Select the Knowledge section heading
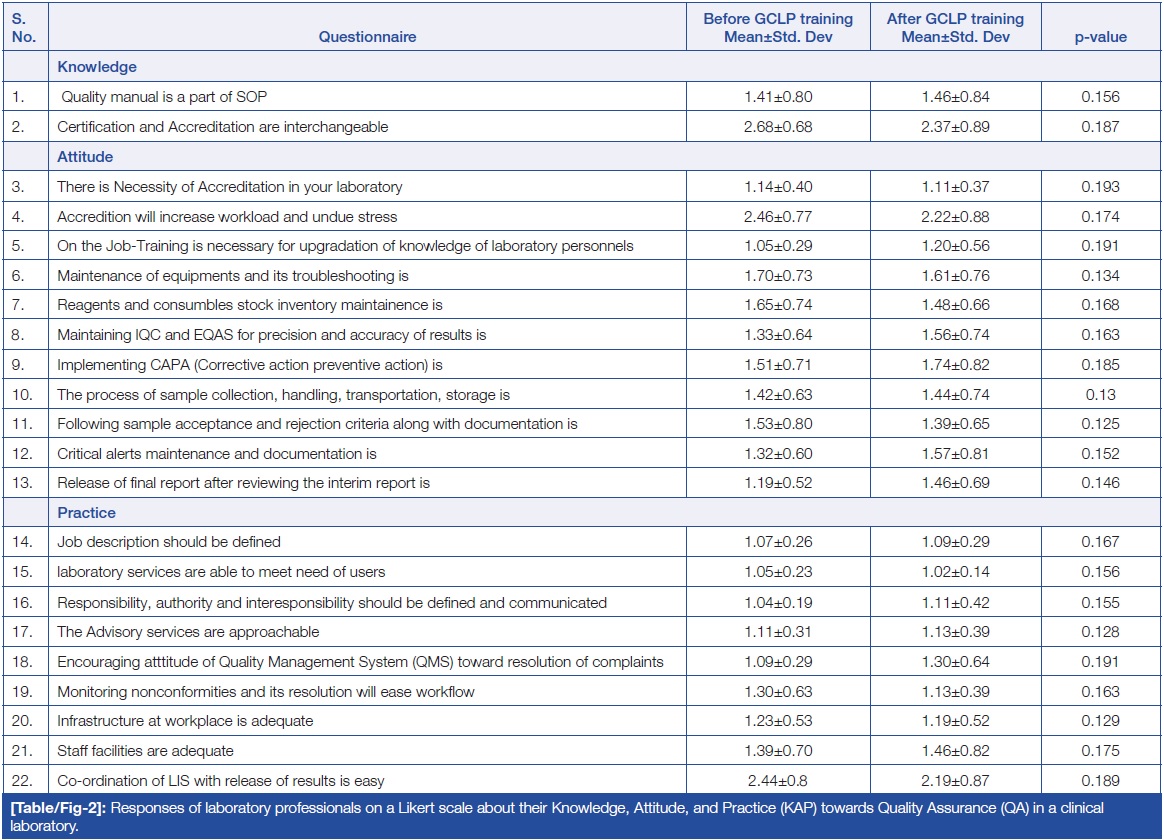 point(97,67)
